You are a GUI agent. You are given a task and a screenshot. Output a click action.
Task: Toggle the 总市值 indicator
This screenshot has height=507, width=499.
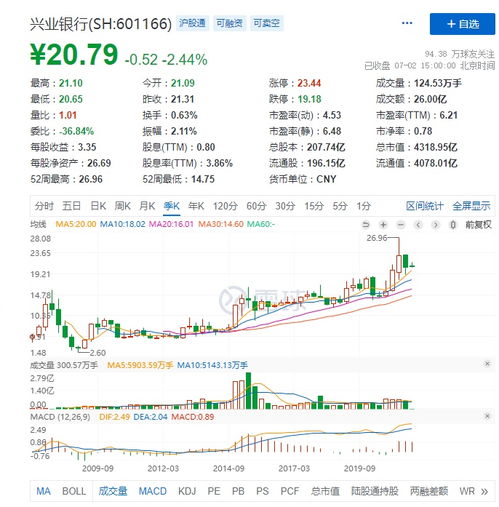click(325, 491)
